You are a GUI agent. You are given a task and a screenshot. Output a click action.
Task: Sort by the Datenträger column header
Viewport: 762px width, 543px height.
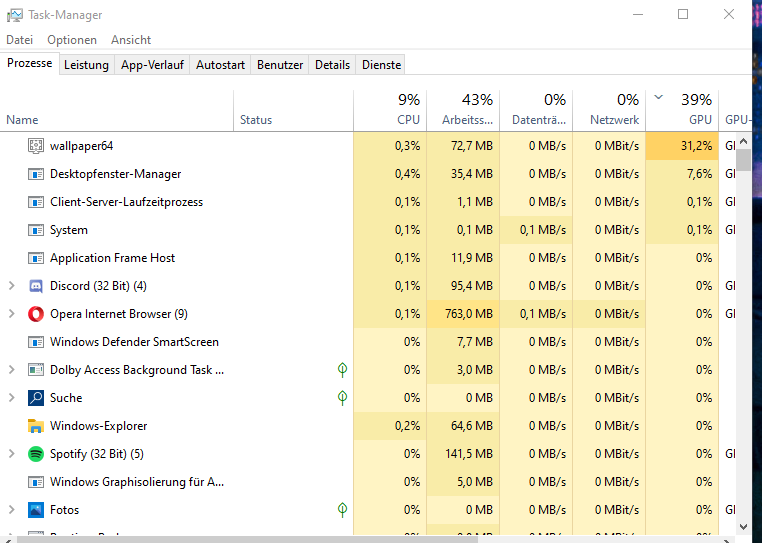click(536, 111)
